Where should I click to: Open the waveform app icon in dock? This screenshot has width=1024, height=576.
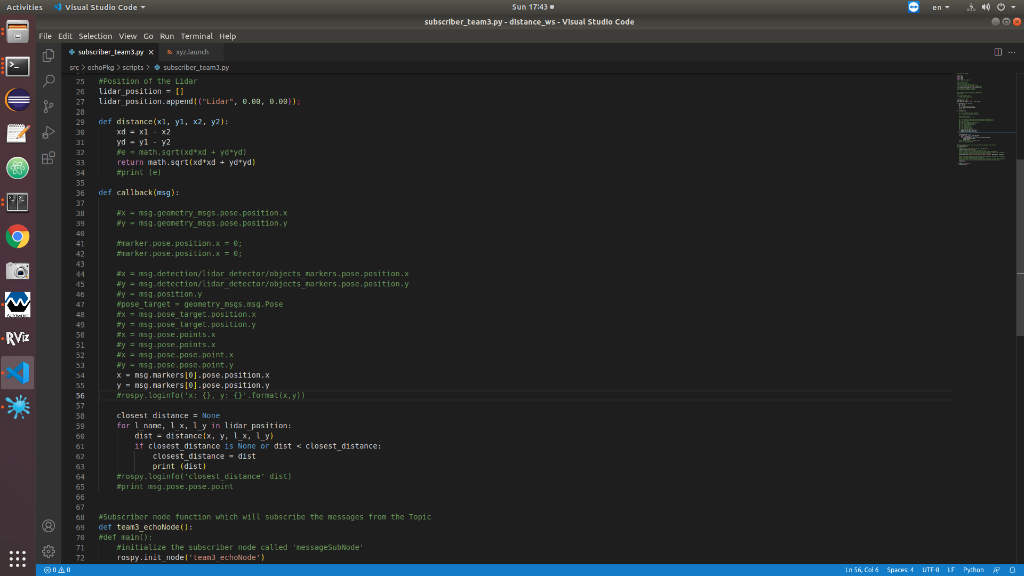pyautogui.click(x=18, y=304)
